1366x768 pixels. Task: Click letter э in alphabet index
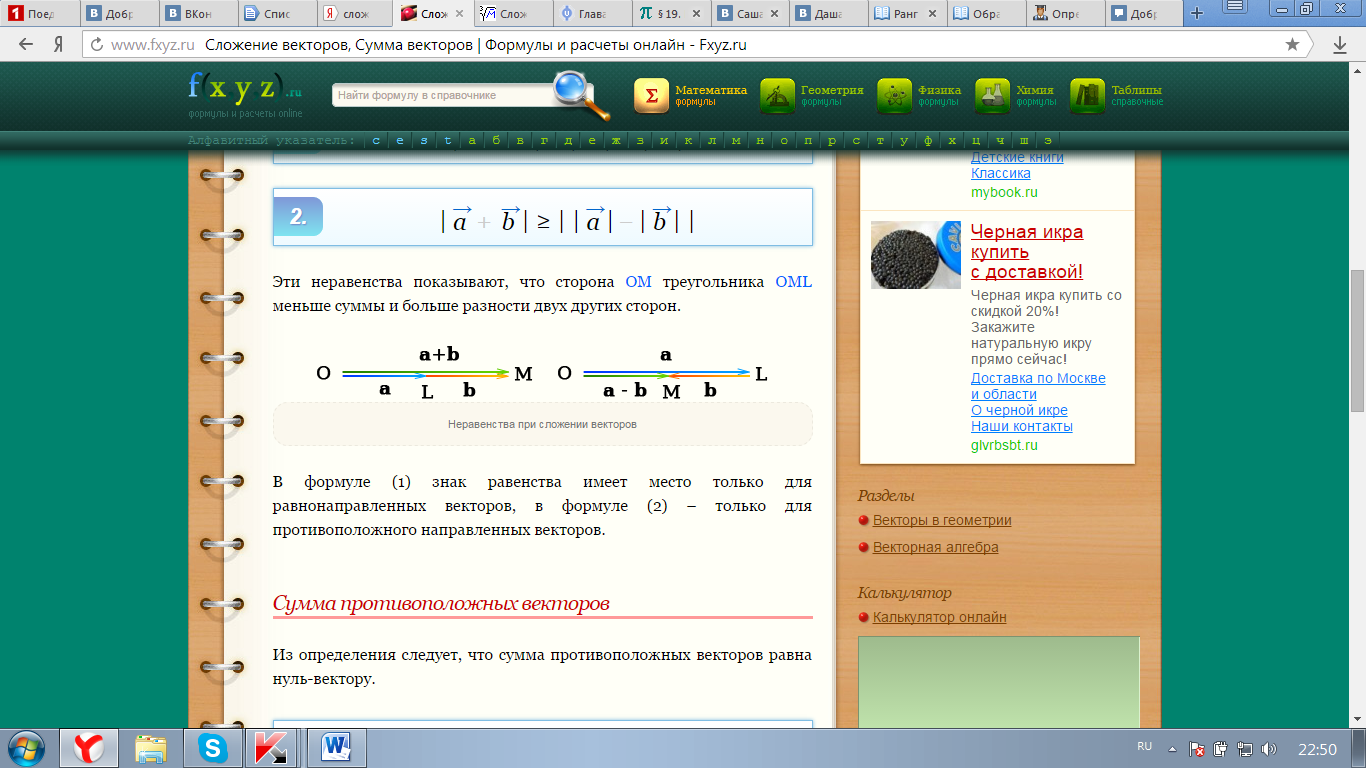click(1047, 140)
